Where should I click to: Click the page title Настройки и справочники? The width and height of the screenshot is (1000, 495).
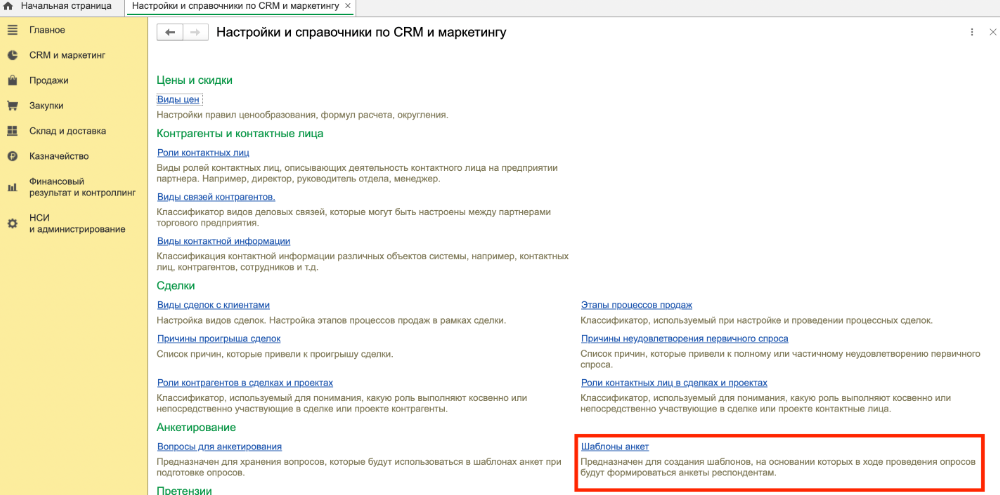362,32
